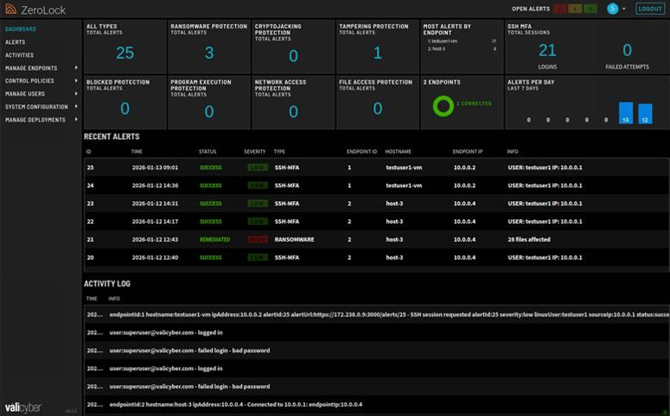This screenshot has width=670, height=416.
Task: Click the host-3 Connected to 10.0.0.1 log entry
Action: tap(376, 404)
